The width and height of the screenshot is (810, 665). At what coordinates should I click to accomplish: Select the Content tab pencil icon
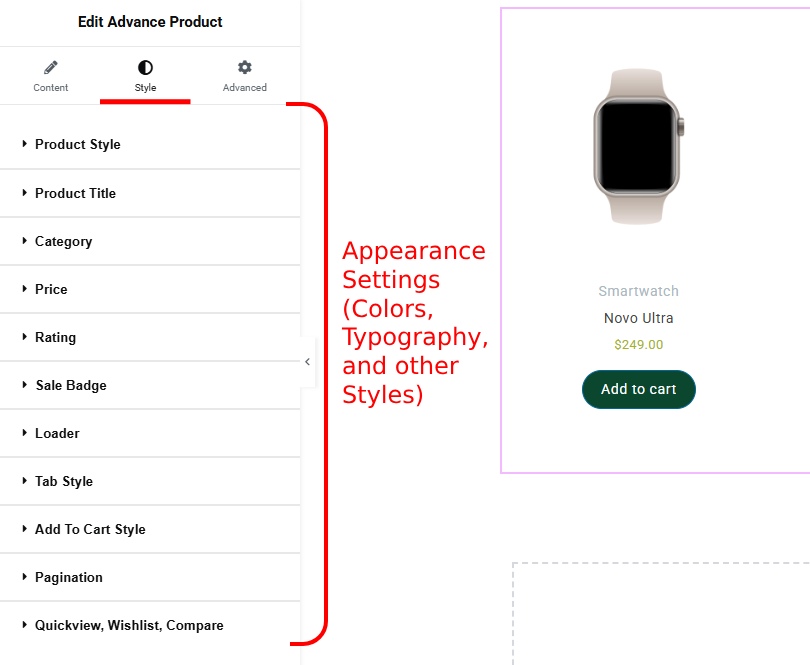[50, 68]
